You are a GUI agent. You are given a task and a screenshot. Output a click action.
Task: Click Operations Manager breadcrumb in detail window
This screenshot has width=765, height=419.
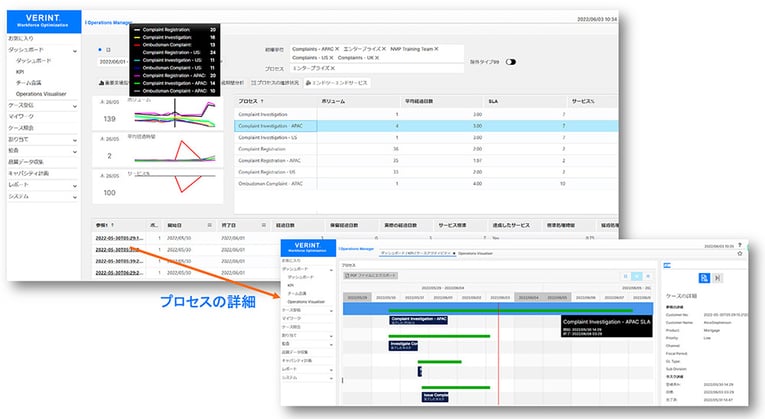coord(357,249)
